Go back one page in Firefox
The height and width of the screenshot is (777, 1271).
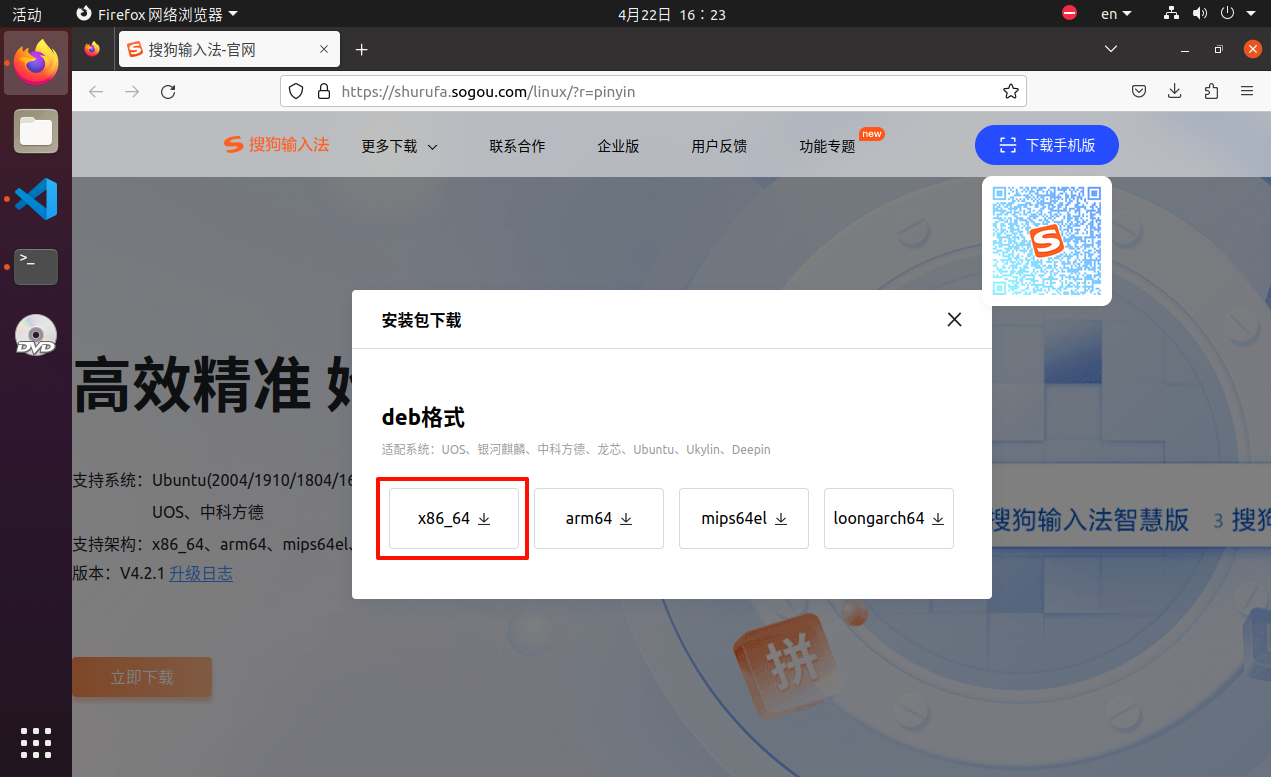[96, 92]
